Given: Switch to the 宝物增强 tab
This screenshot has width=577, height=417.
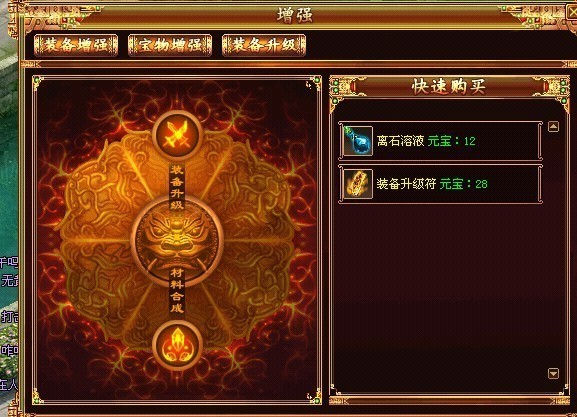Looking at the screenshot, I should click(x=170, y=45).
